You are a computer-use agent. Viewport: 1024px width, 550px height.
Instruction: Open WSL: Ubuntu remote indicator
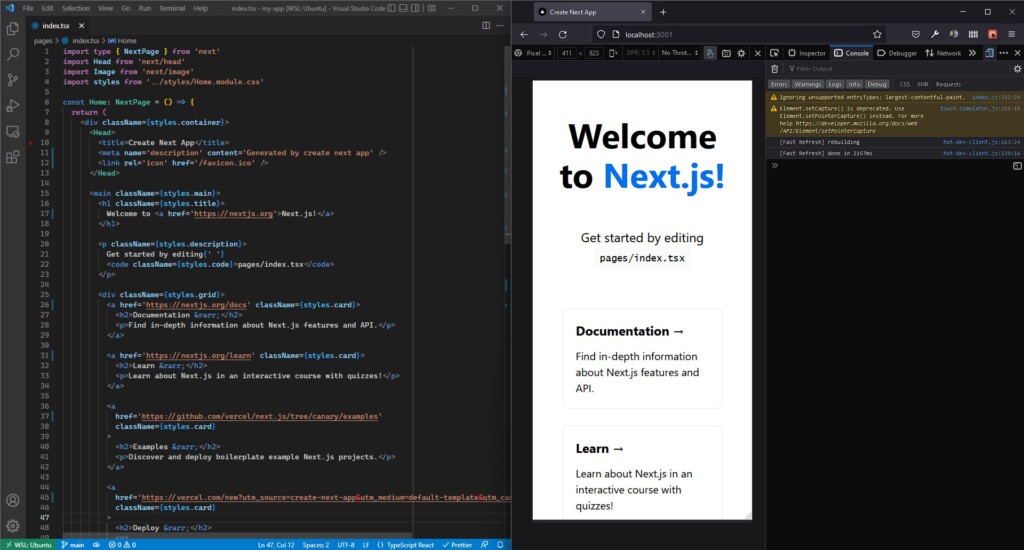tap(28, 545)
